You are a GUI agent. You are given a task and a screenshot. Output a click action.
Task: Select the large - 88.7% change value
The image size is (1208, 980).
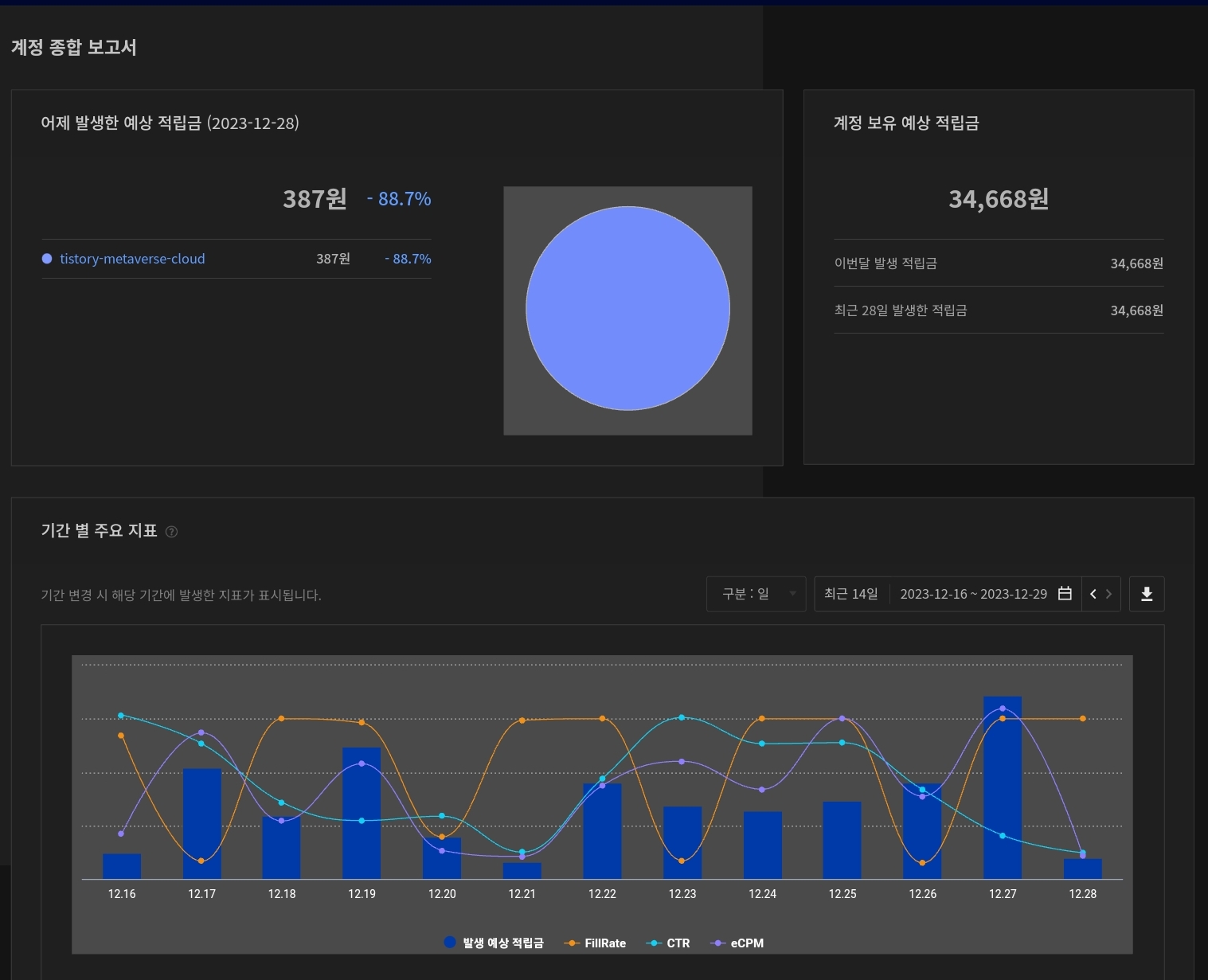coord(399,199)
